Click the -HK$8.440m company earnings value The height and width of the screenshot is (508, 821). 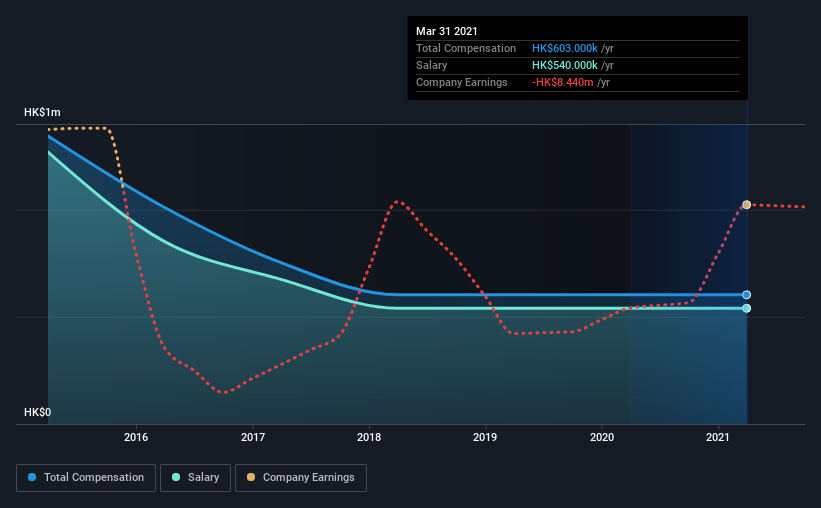pyautogui.click(x=563, y=82)
